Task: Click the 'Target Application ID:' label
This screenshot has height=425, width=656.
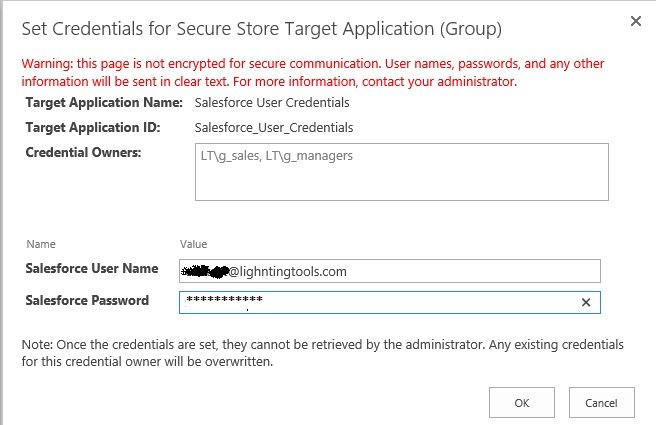Action: point(93,127)
